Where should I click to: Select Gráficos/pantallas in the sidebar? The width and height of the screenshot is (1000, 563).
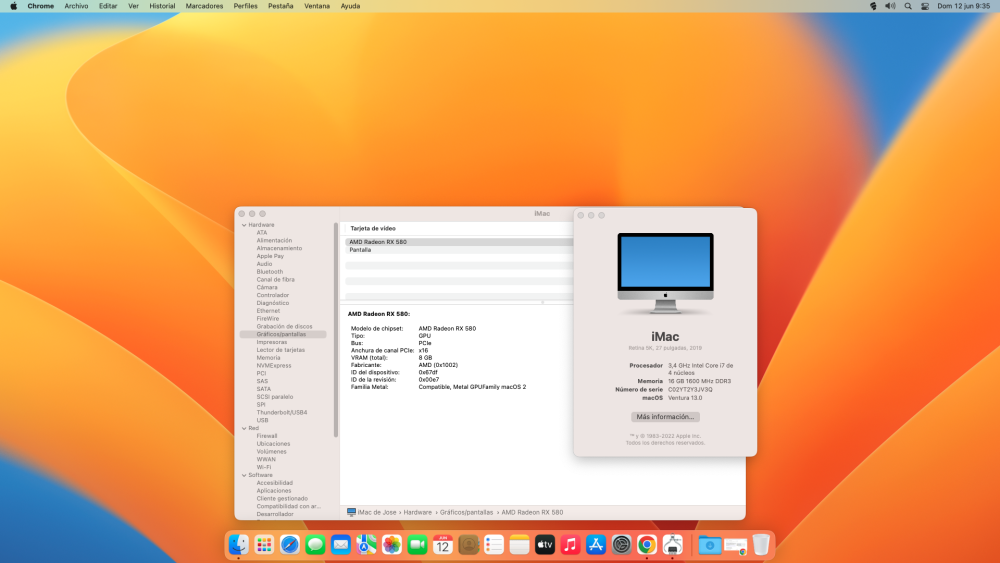point(283,334)
